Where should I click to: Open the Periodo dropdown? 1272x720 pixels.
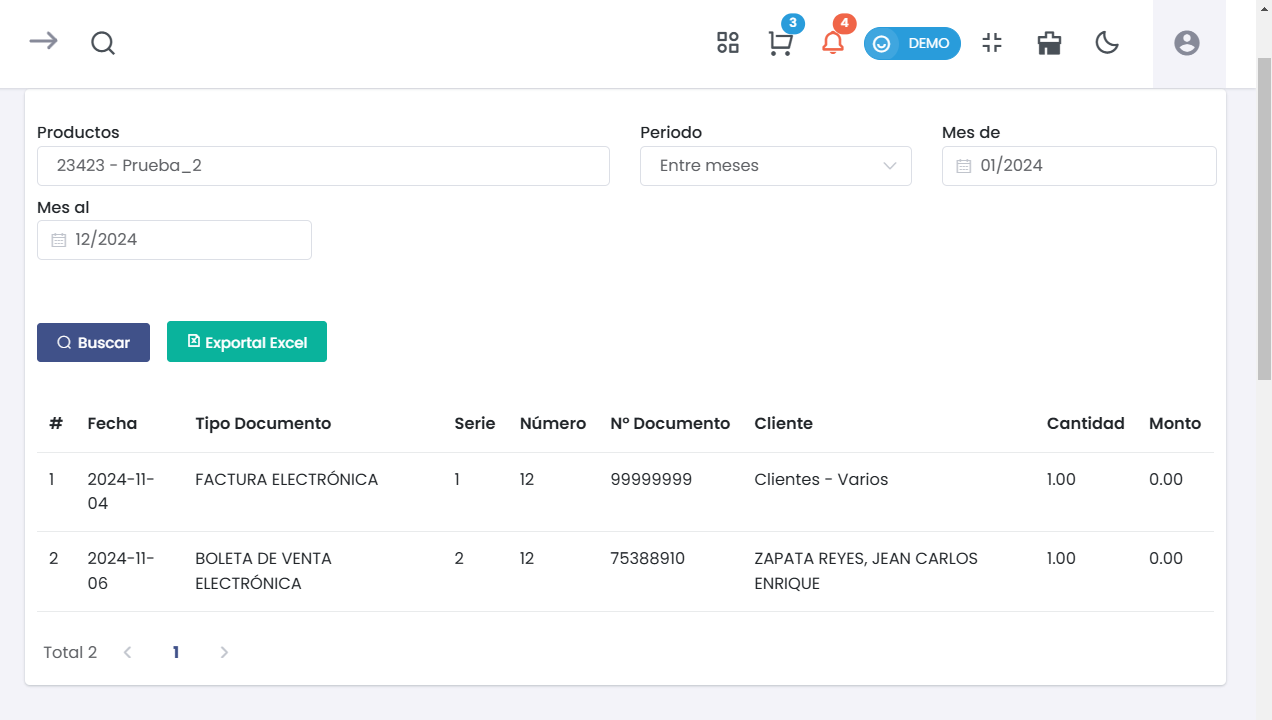[776, 166]
